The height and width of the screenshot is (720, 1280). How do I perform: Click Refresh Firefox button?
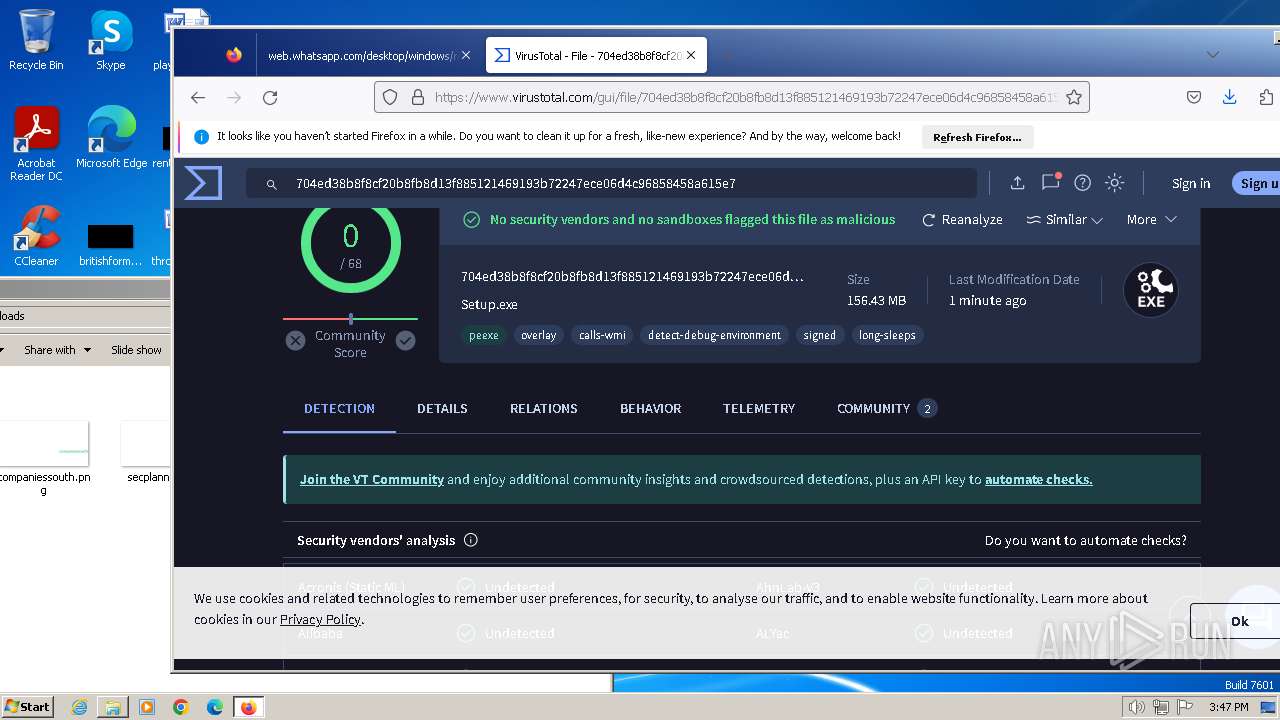(977, 137)
